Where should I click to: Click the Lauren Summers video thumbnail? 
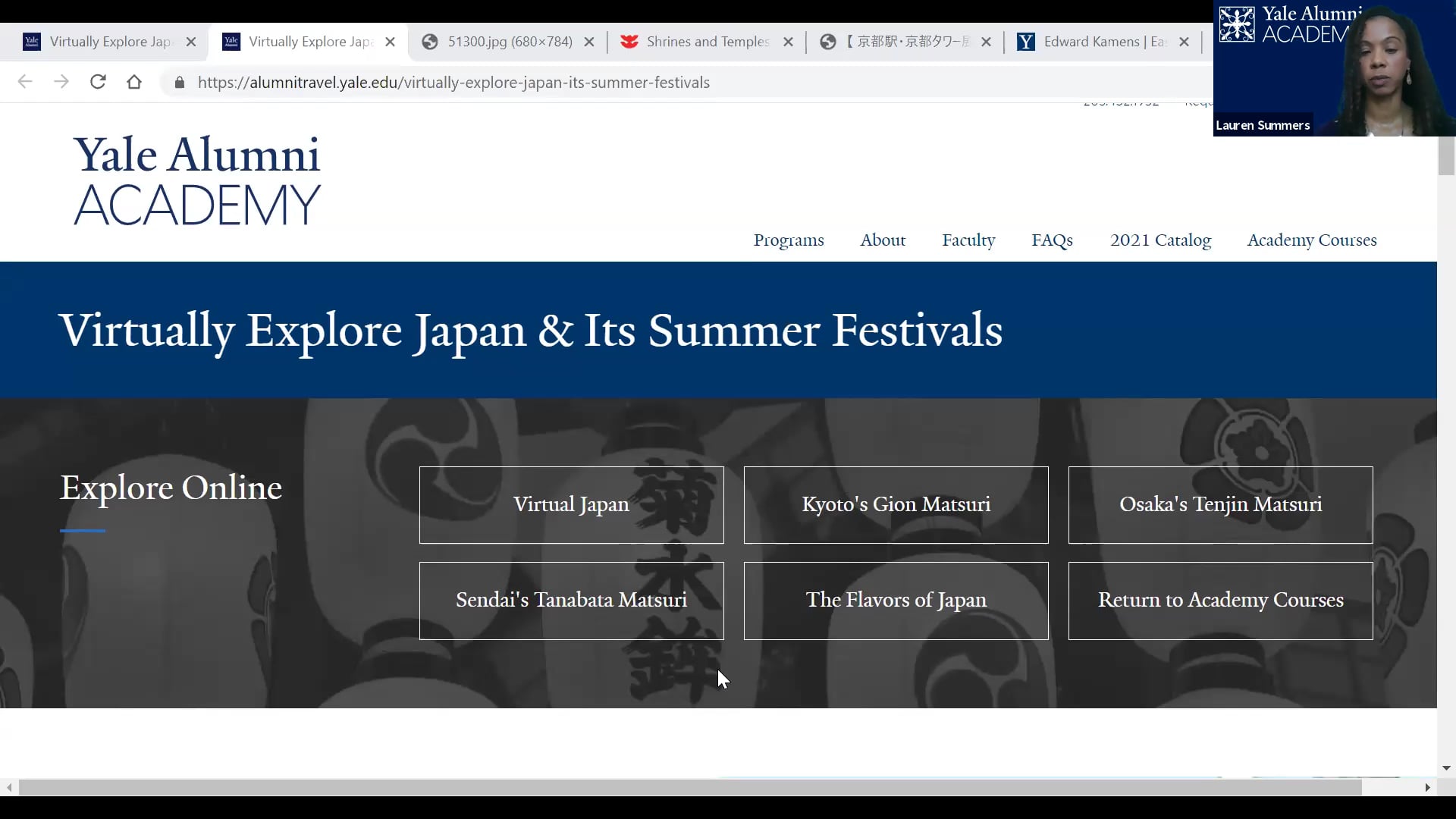coord(1334,67)
